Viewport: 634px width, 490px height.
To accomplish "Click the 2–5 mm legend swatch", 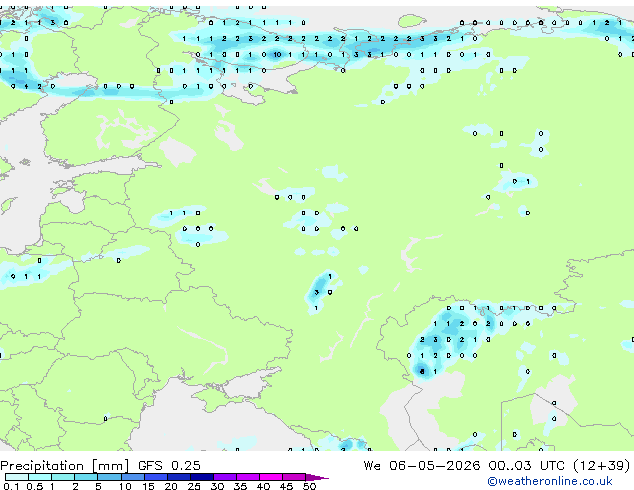I will [x=86, y=477].
